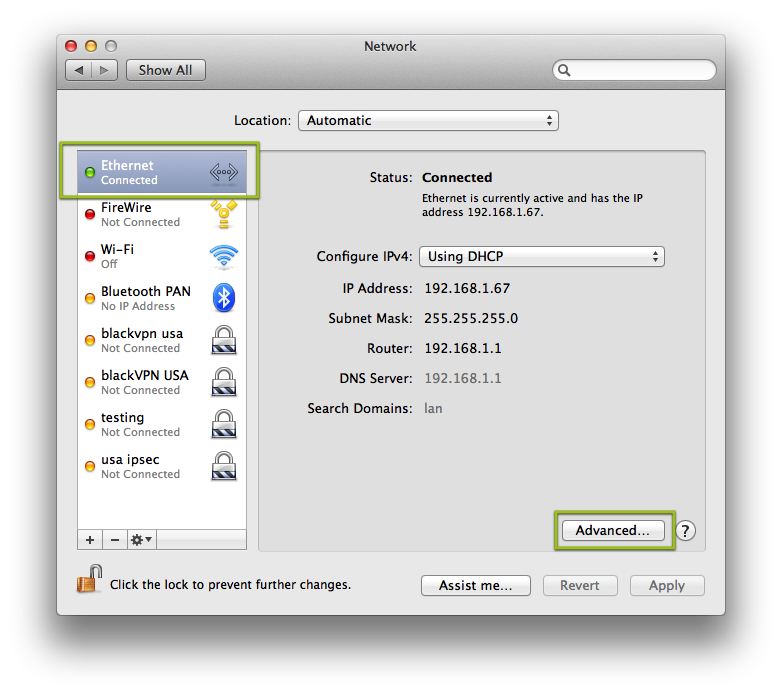Click the padlock icon beside testing

(x=224, y=424)
